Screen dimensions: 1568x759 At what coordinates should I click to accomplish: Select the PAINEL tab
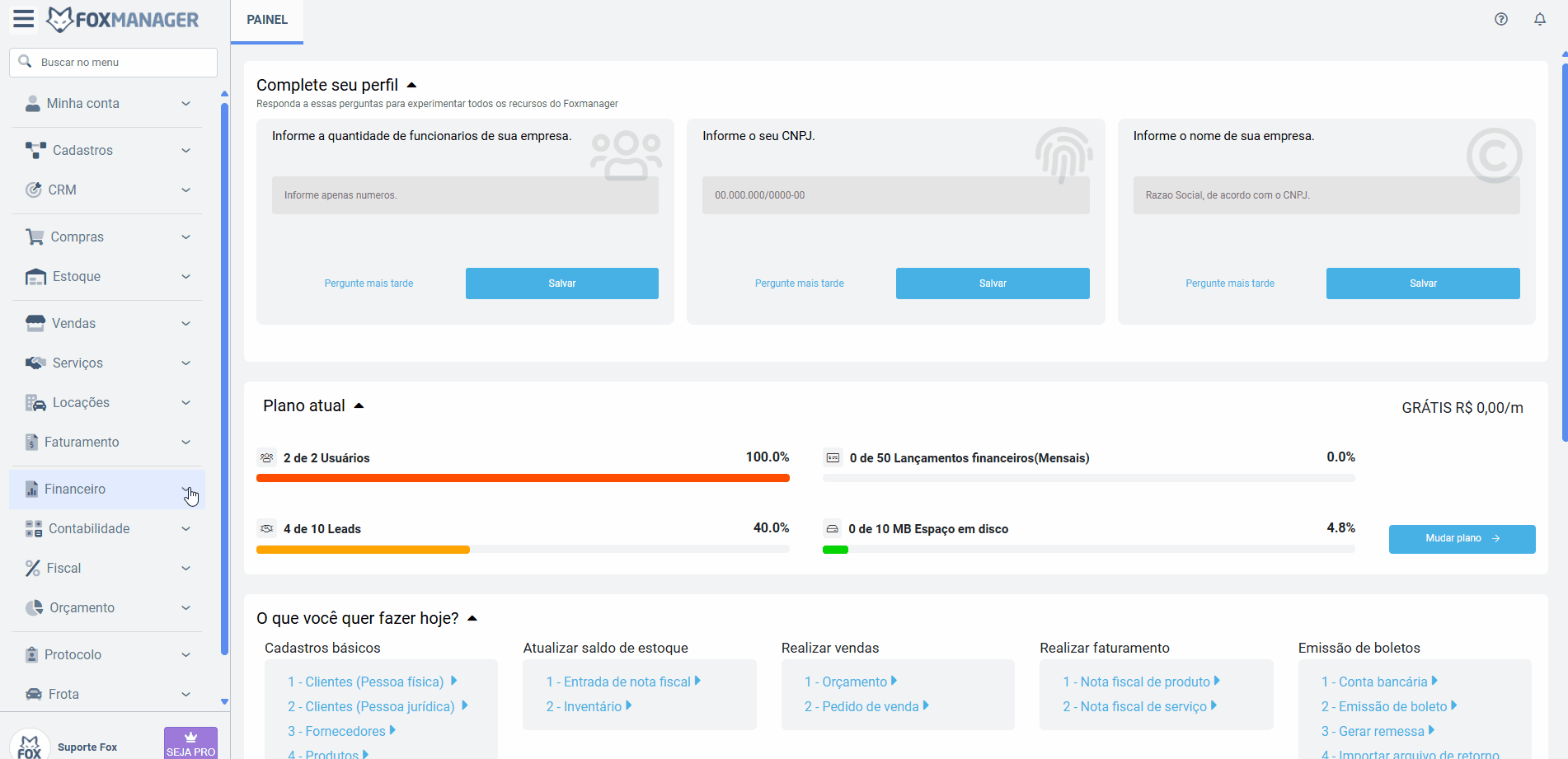[267, 20]
